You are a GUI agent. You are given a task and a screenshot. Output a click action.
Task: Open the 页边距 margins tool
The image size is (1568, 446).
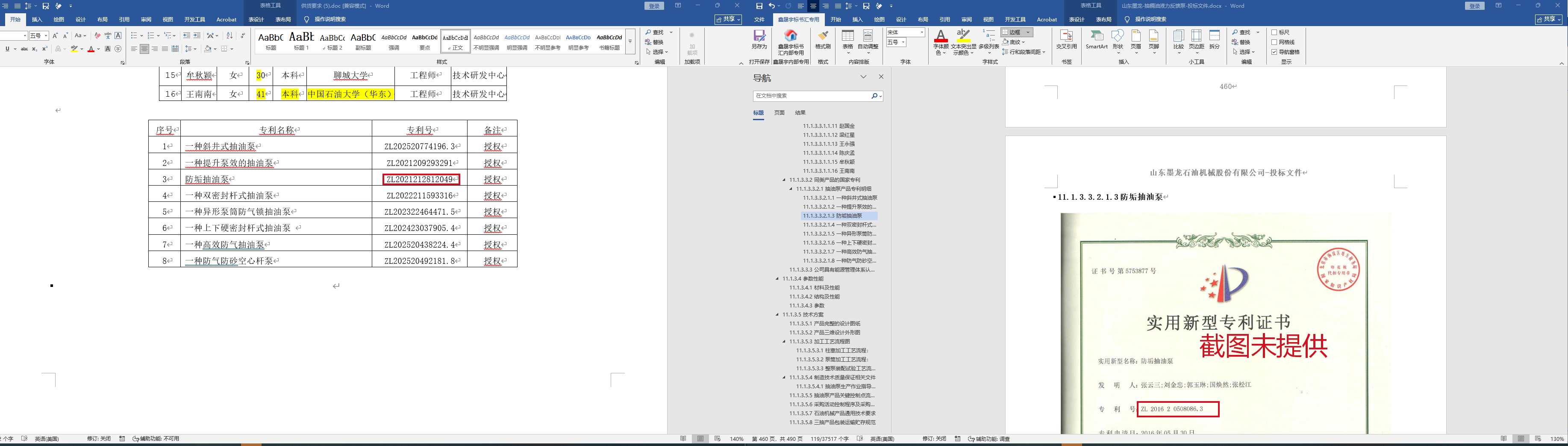coord(1197,40)
